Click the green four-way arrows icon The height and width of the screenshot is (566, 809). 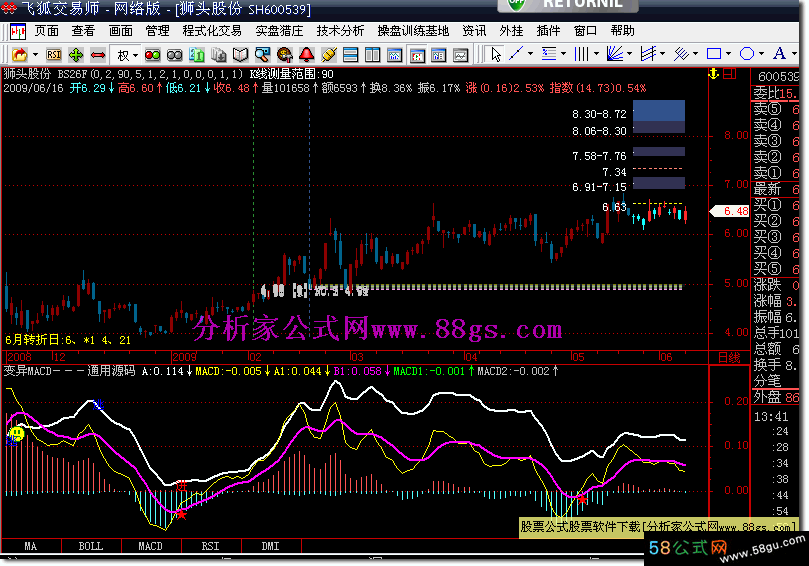[76, 54]
